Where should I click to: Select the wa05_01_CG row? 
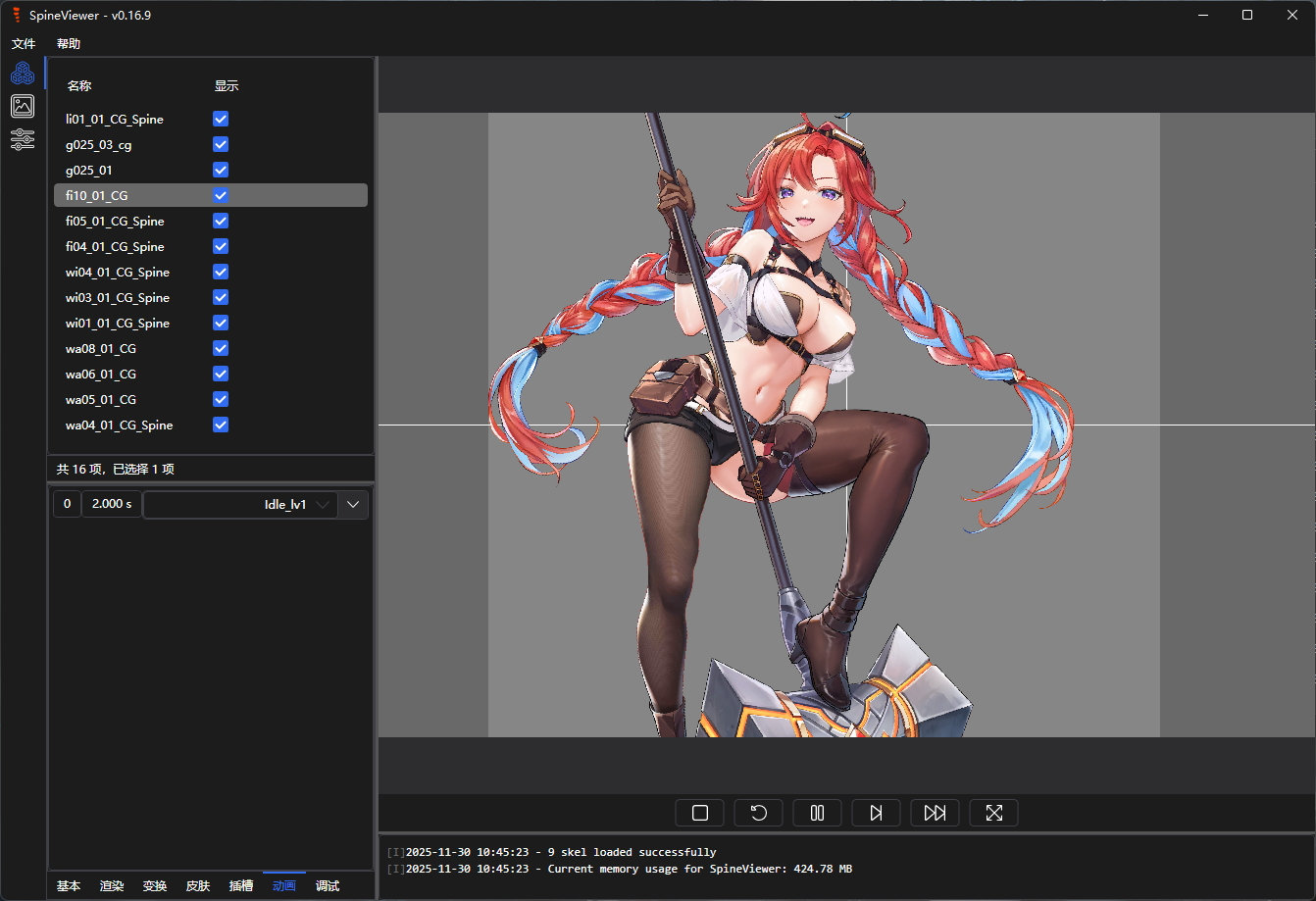(x=211, y=399)
